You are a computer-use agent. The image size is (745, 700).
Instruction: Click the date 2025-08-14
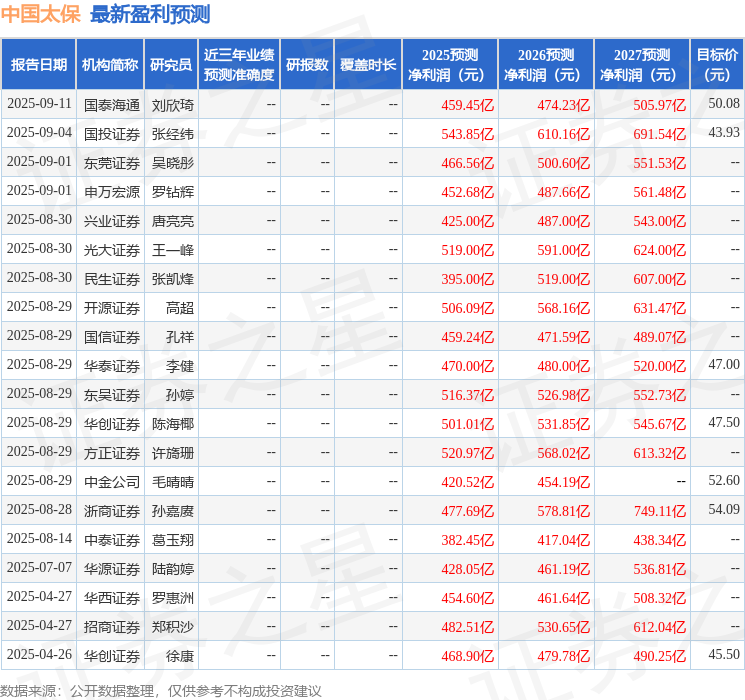tap(39, 538)
